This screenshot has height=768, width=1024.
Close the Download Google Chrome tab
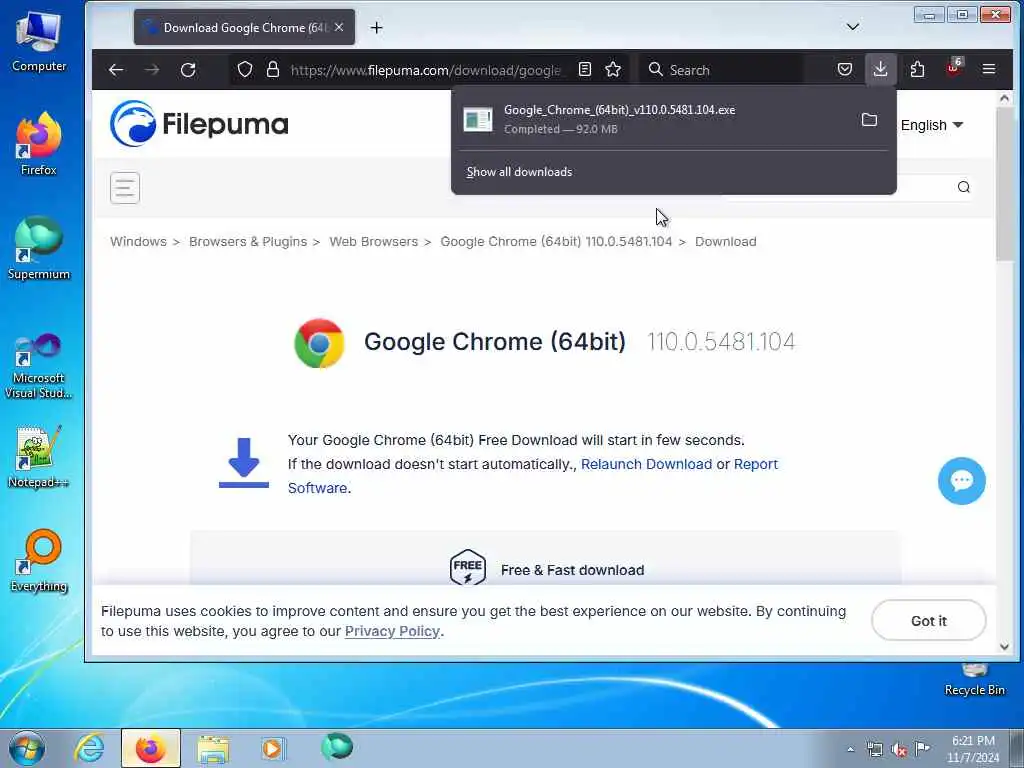[339, 27]
